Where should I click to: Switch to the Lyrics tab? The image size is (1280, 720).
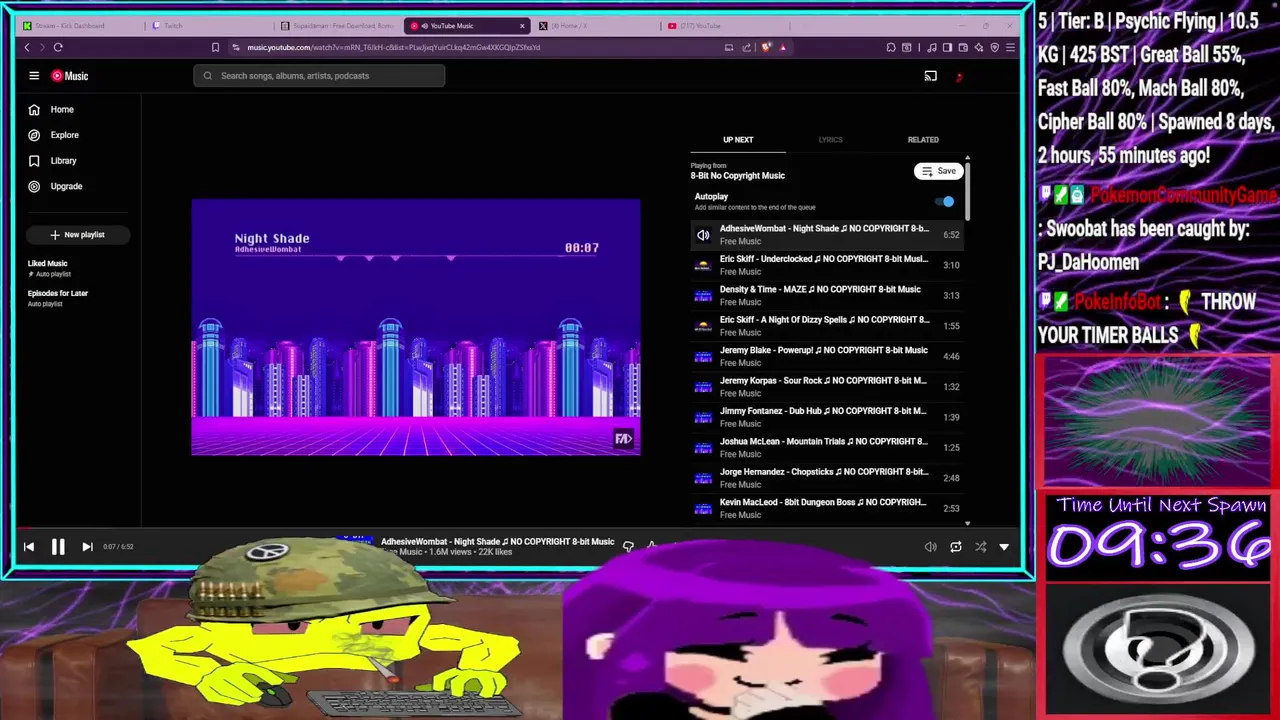[x=830, y=140]
